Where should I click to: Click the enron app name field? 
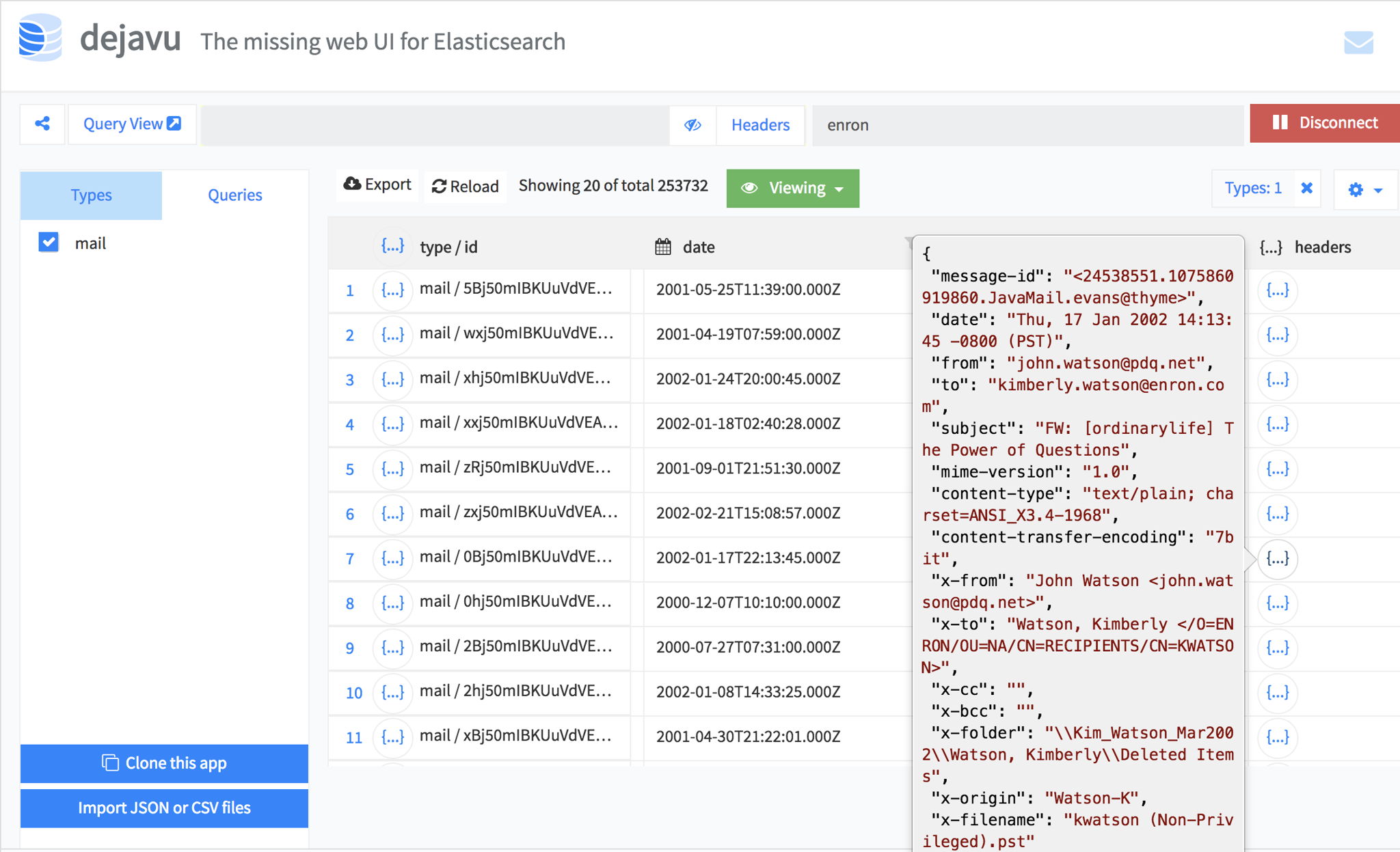(x=1027, y=125)
